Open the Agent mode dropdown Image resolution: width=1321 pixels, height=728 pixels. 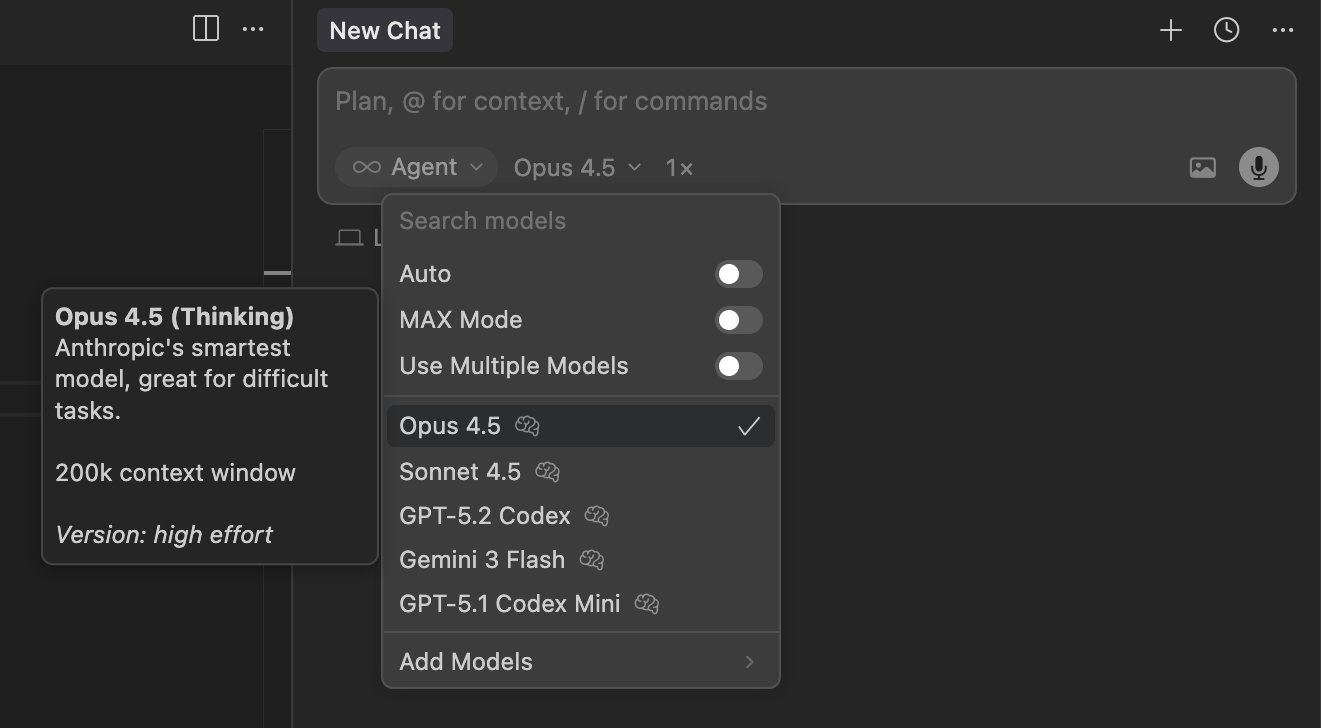[415, 167]
